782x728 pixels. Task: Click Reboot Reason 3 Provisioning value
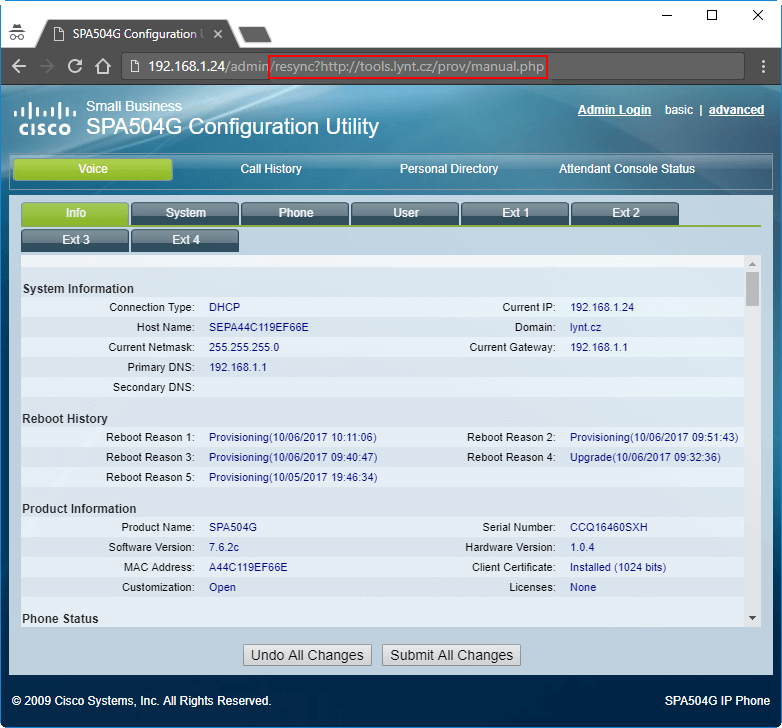click(x=293, y=457)
